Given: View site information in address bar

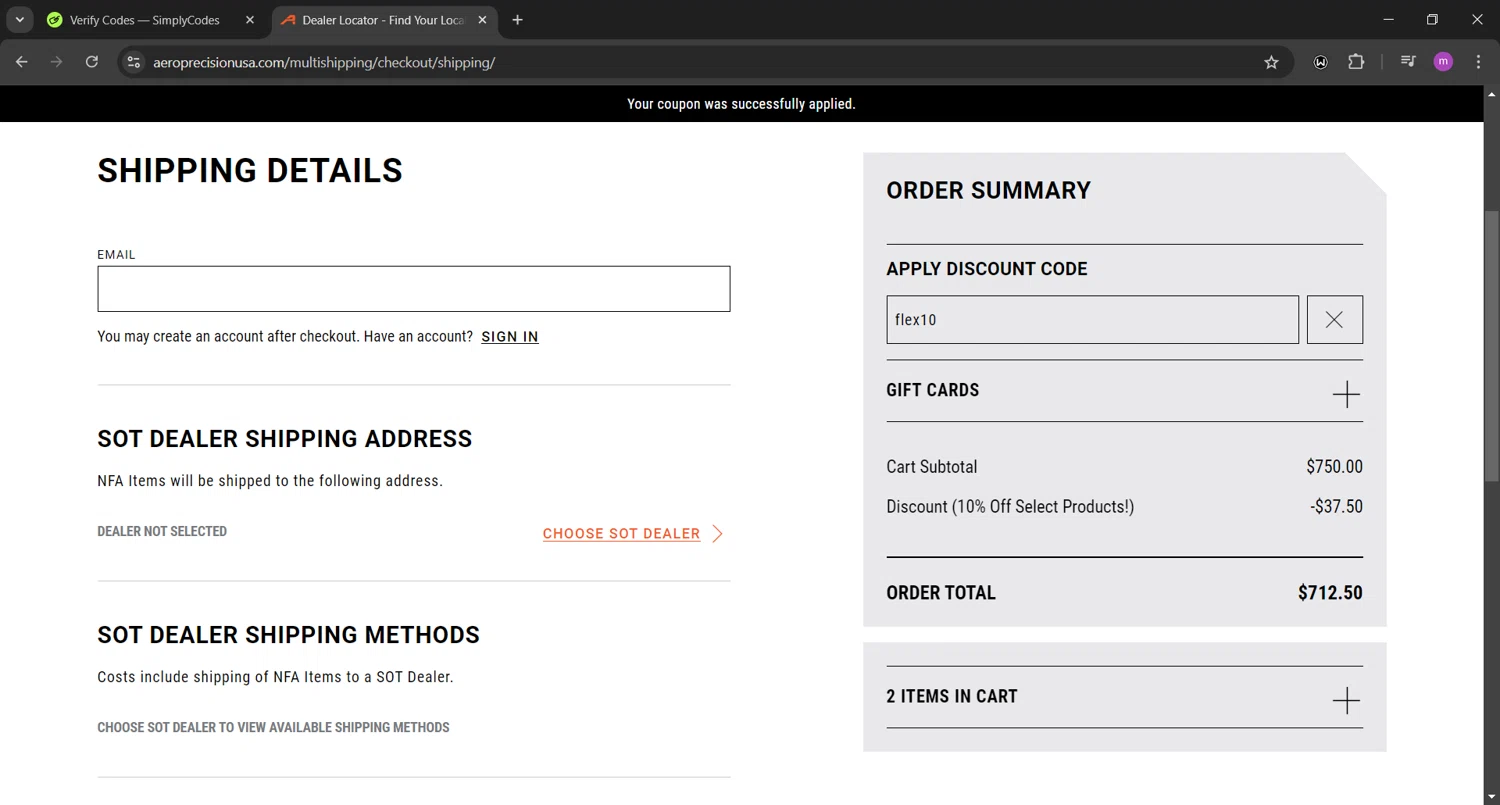Looking at the screenshot, I should (x=133, y=62).
